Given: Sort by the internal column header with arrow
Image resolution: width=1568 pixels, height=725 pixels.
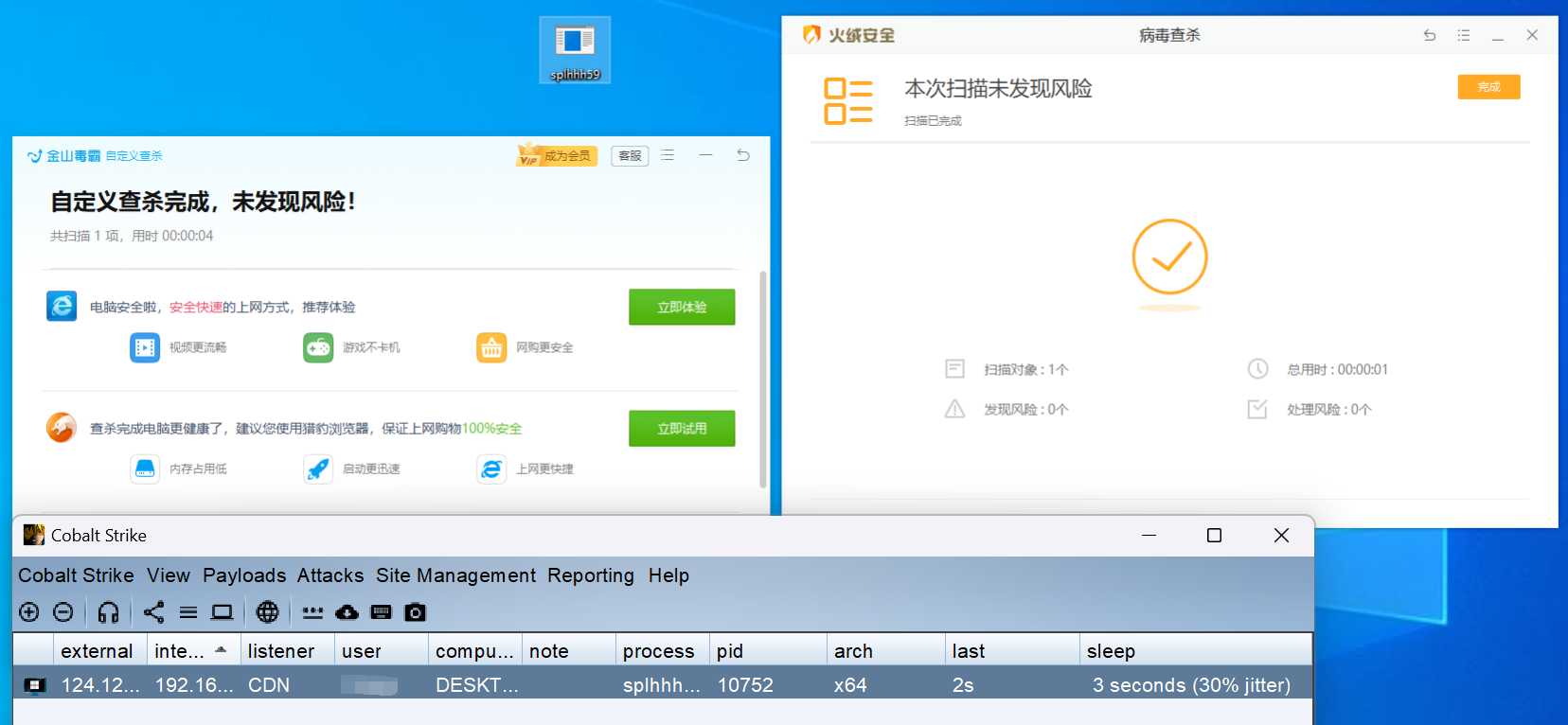Looking at the screenshot, I should click(x=193, y=651).
